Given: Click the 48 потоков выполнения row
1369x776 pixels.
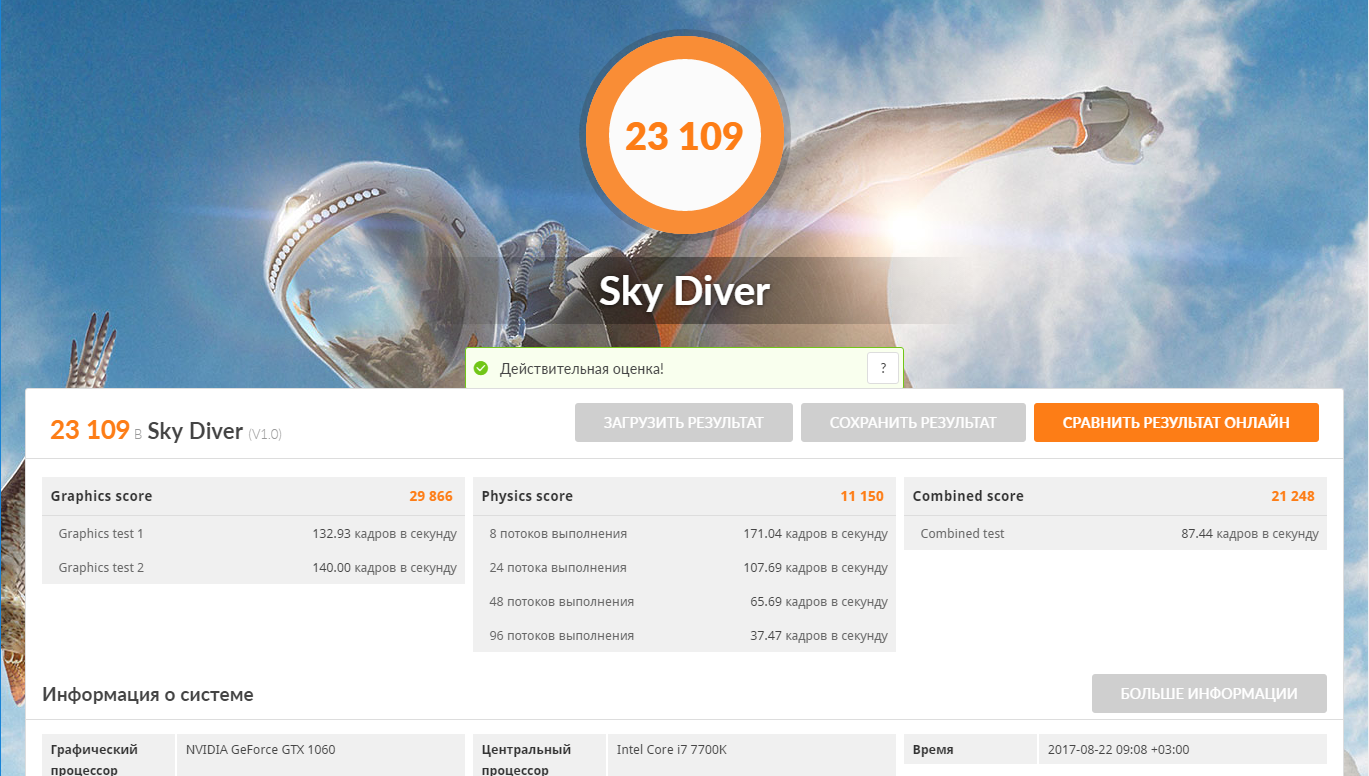Looking at the screenshot, I should tap(684, 602).
